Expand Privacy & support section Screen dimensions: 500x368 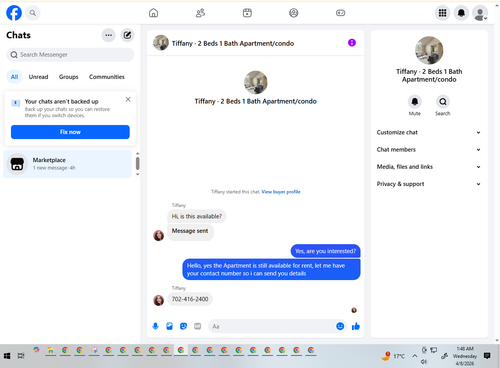click(x=429, y=184)
